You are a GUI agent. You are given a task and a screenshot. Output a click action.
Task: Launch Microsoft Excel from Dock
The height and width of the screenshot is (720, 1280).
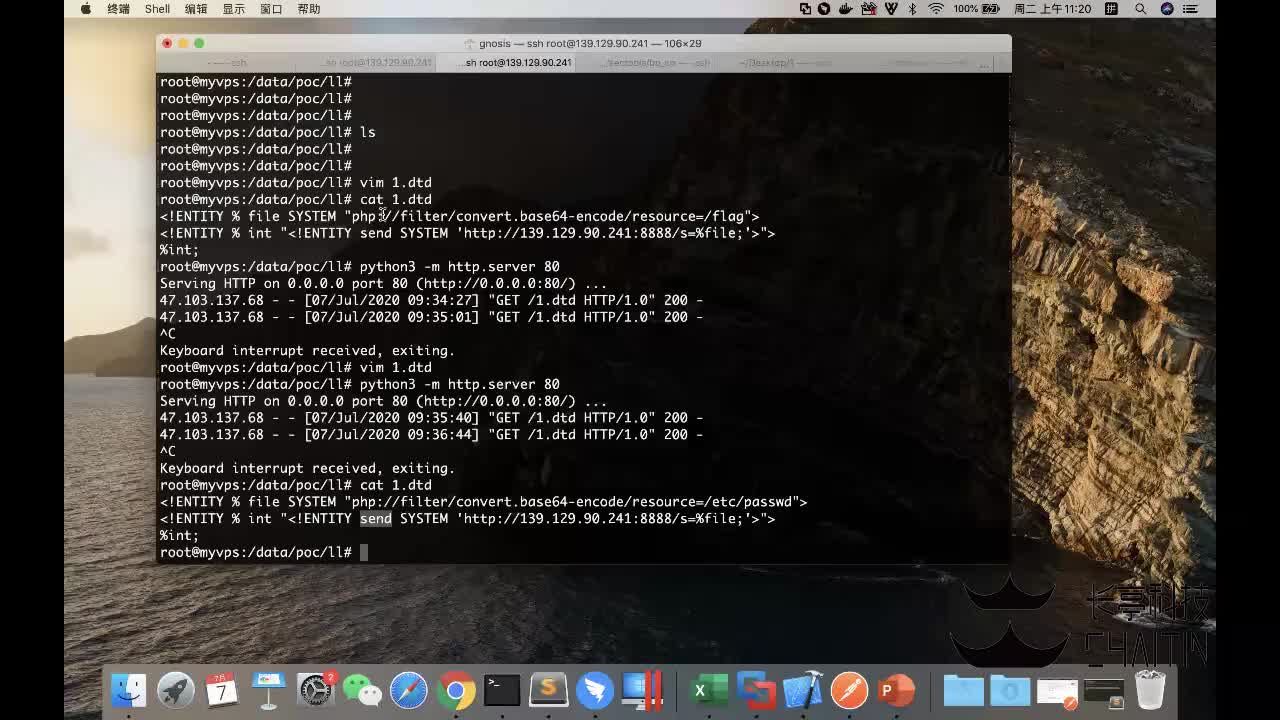[x=709, y=690]
